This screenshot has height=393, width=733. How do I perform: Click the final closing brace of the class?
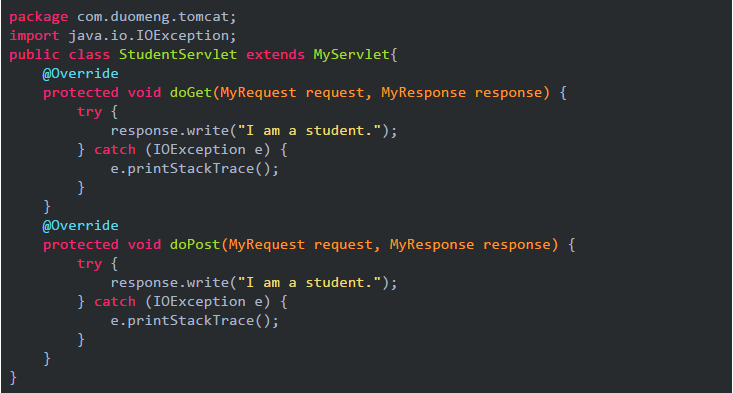pyautogui.click(x=13, y=378)
